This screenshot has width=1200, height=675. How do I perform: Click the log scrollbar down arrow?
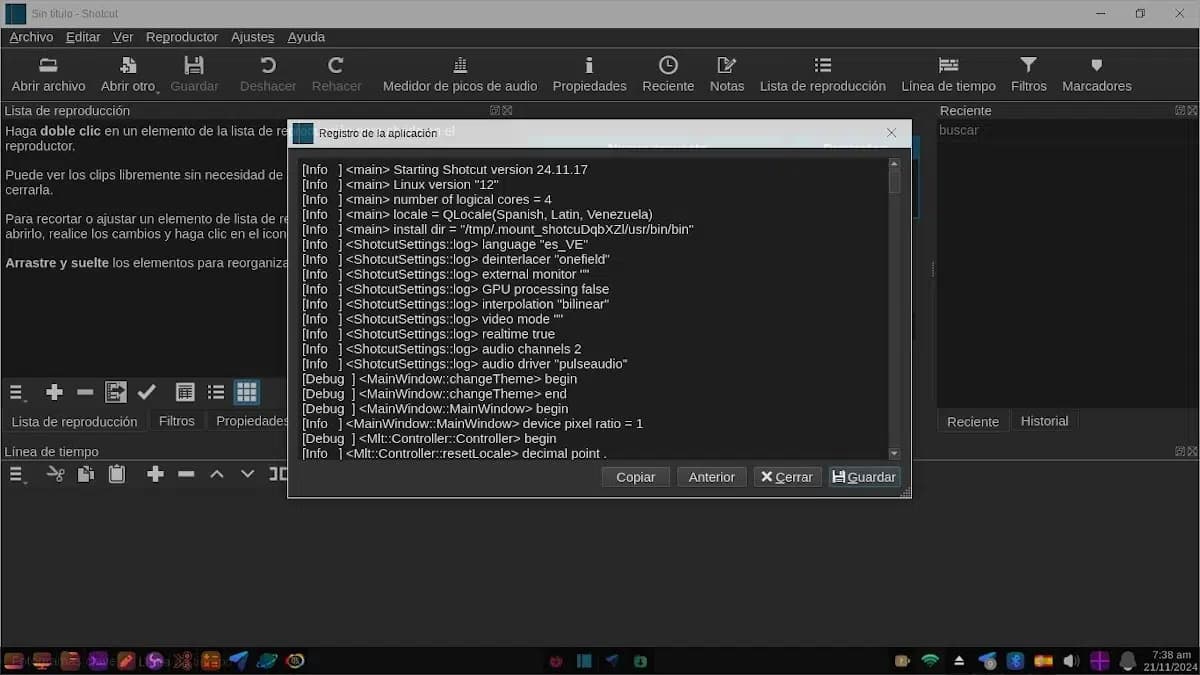click(894, 454)
